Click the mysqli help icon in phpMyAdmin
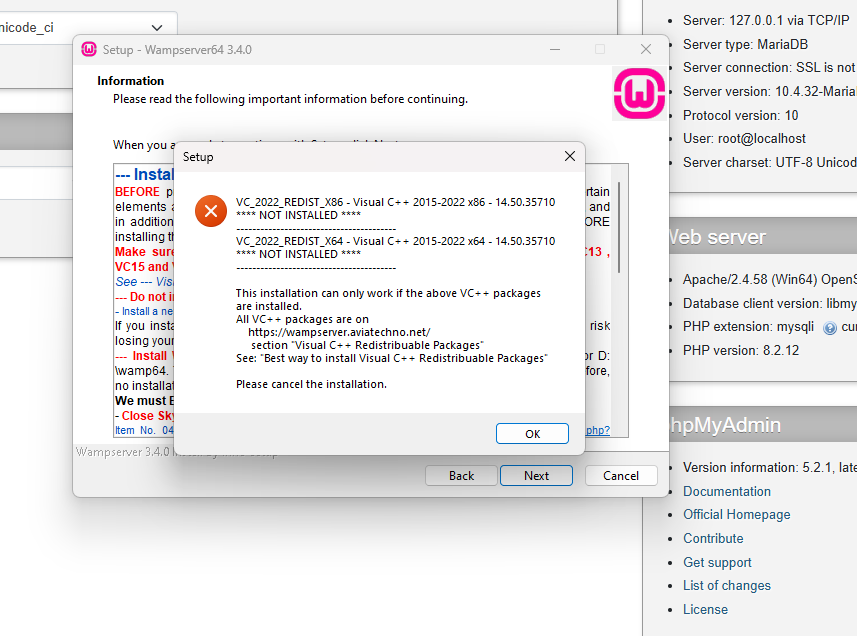 click(830, 328)
